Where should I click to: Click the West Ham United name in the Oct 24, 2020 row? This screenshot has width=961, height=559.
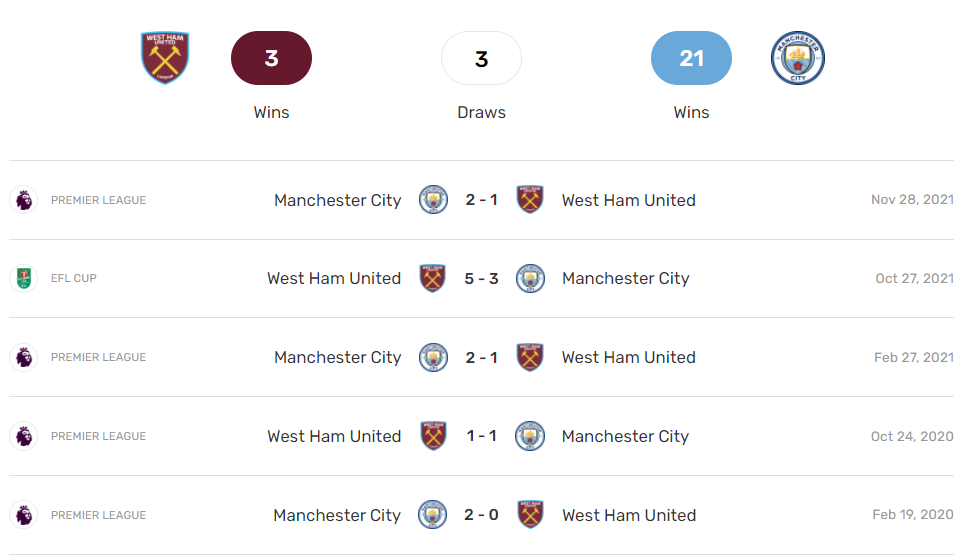[334, 436]
